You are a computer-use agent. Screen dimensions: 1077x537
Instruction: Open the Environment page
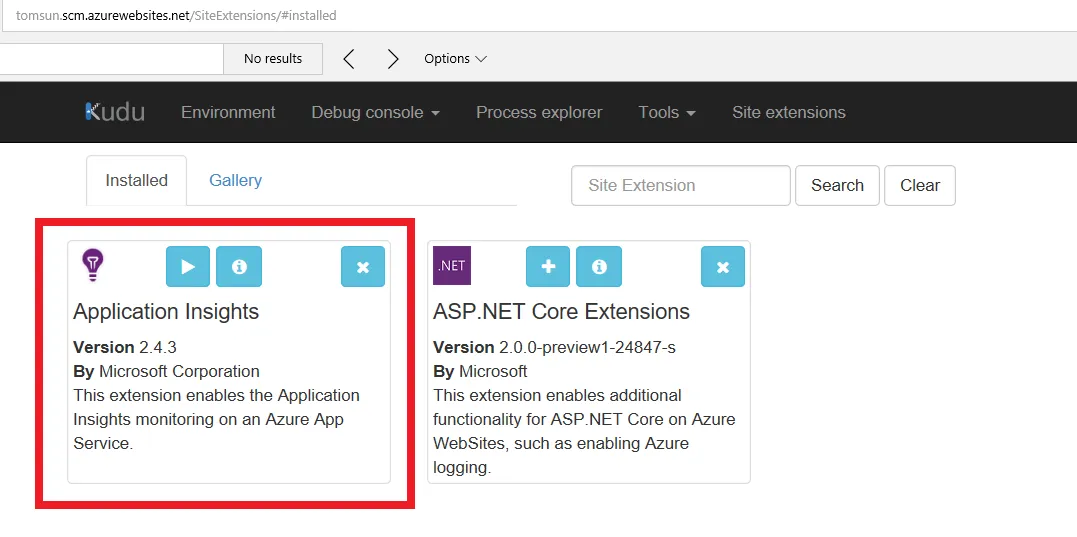(228, 113)
